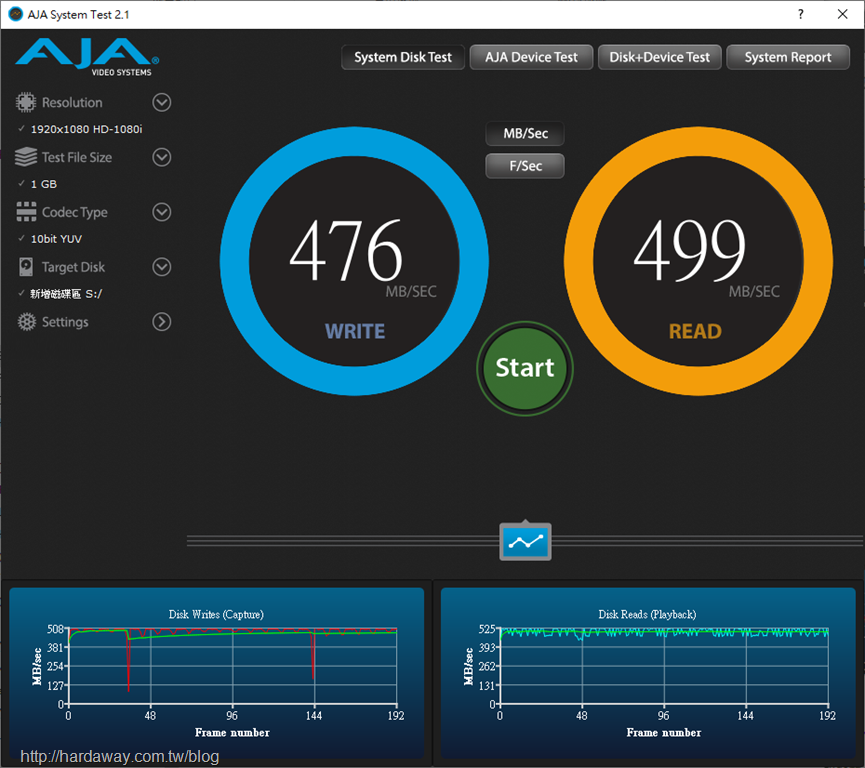Click the AJA app icon in title bar
865x768 pixels.
tap(16, 14)
